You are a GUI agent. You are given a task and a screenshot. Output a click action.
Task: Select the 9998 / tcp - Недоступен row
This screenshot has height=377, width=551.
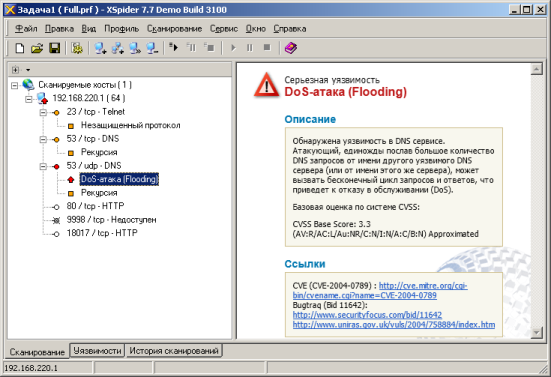coord(111,220)
